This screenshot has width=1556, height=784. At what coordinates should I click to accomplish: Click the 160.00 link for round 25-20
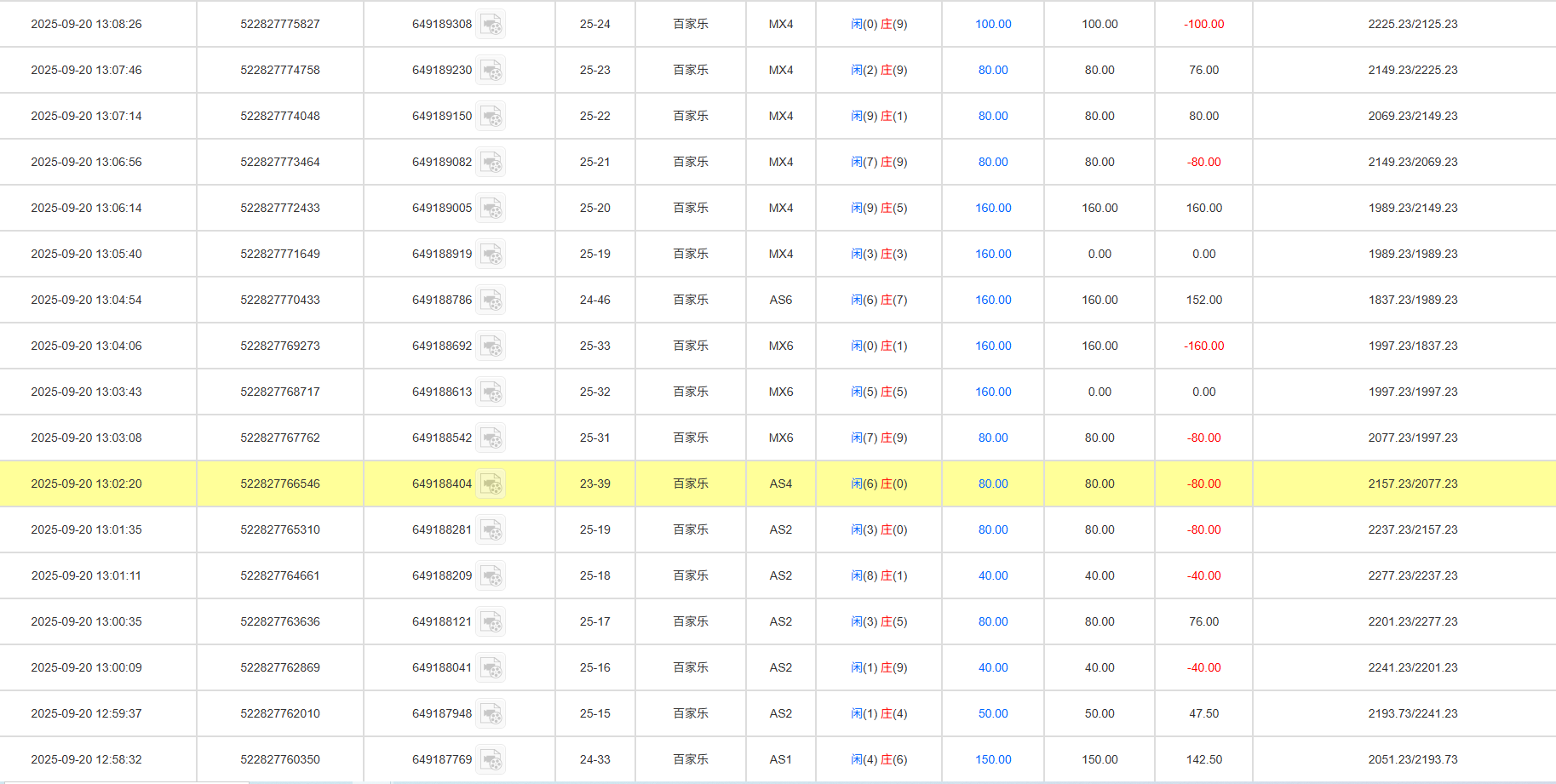[991, 208]
